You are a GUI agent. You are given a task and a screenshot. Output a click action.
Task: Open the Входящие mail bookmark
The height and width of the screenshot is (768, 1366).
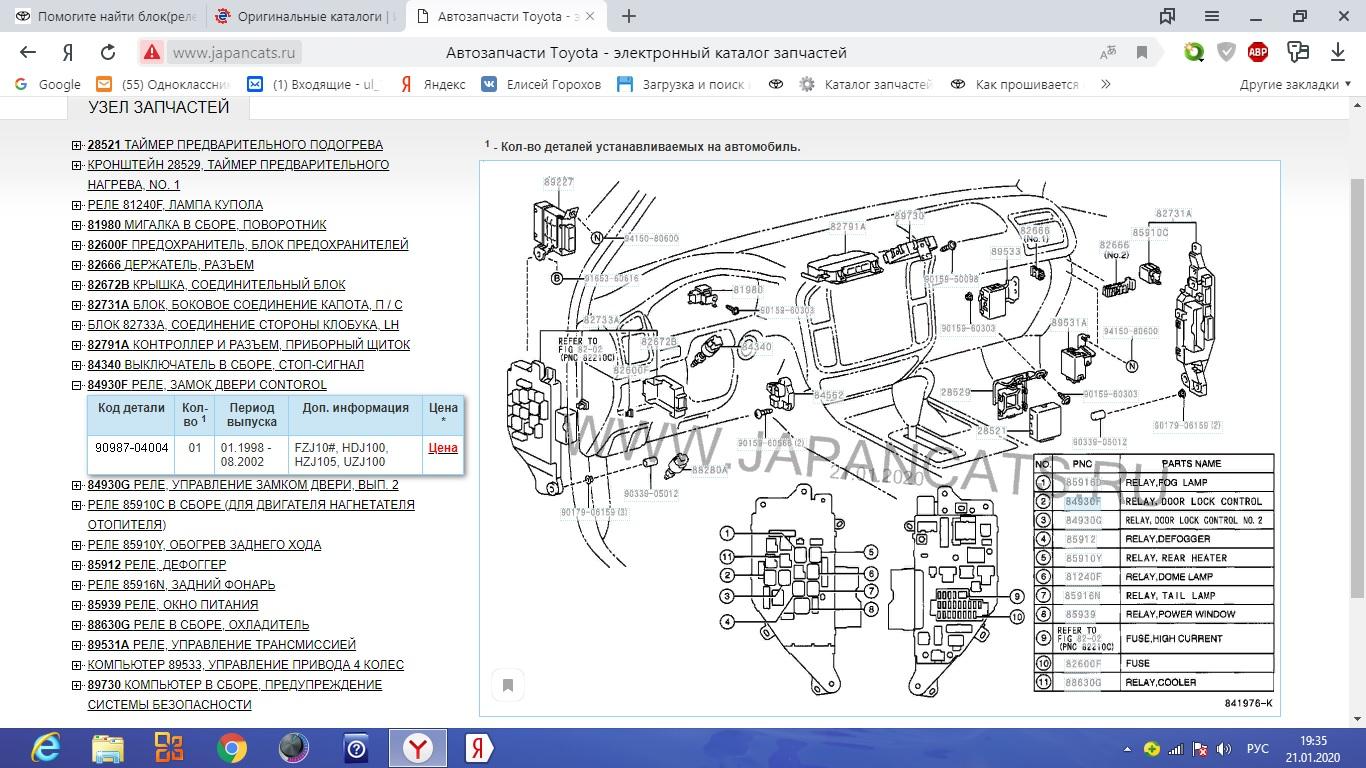(x=313, y=84)
